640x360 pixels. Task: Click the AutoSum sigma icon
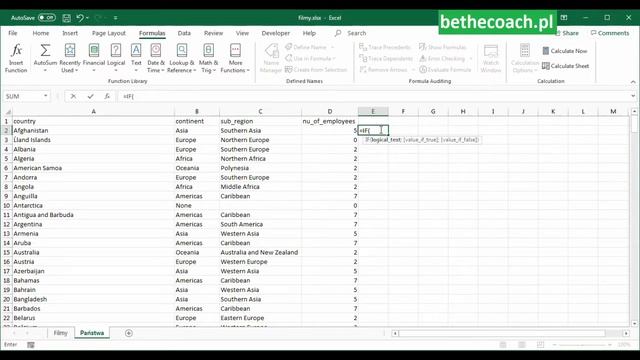pos(45,51)
